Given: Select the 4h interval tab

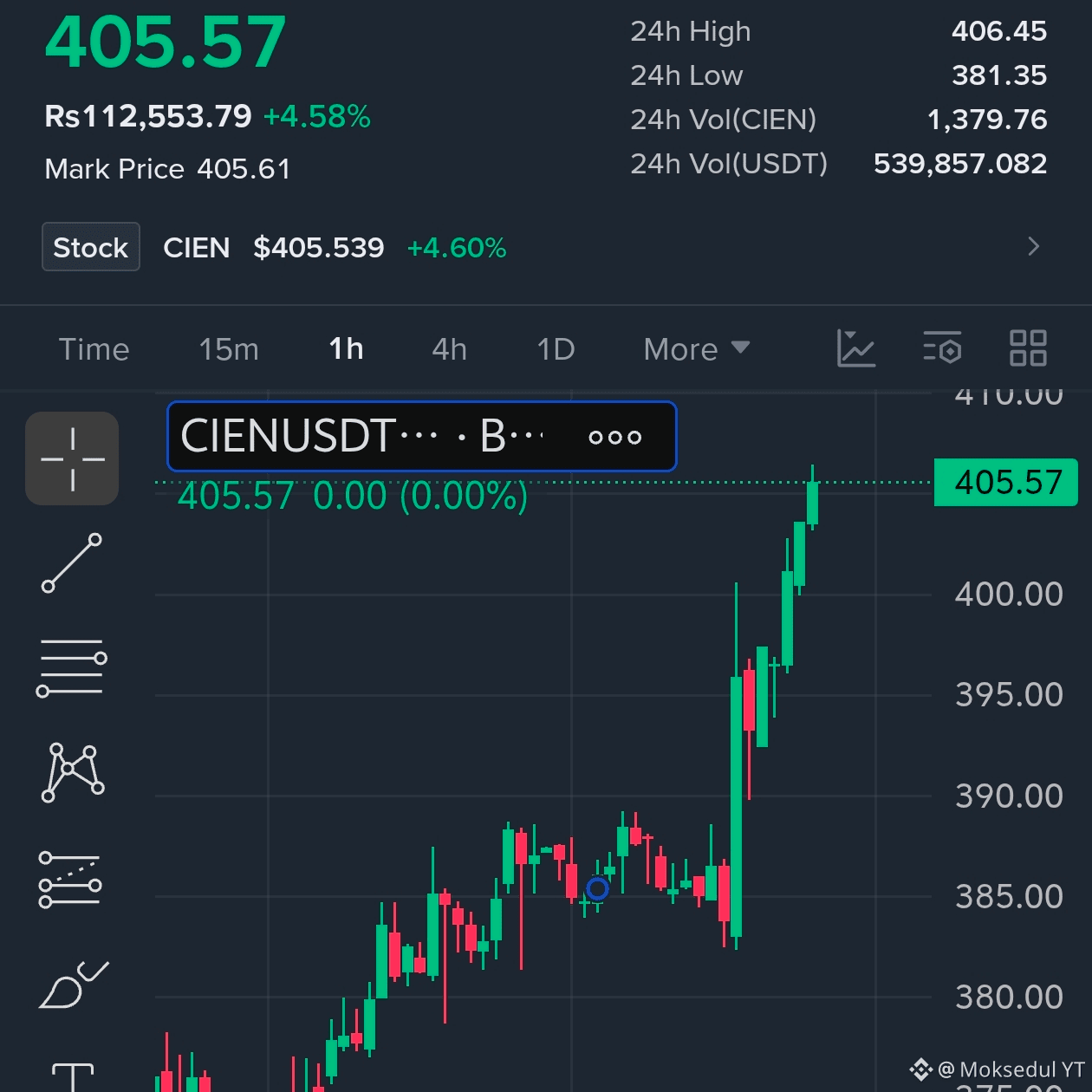Looking at the screenshot, I should 450,349.
